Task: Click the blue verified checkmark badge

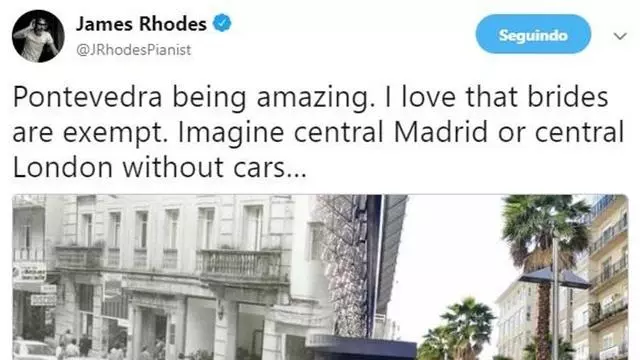Action: pyautogui.click(x=222, y=23)
